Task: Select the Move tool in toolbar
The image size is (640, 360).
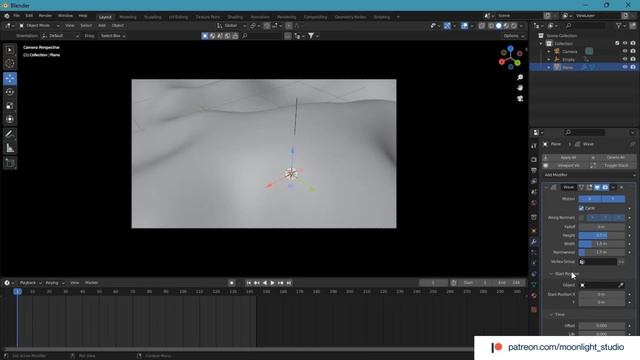Action: 10,78
